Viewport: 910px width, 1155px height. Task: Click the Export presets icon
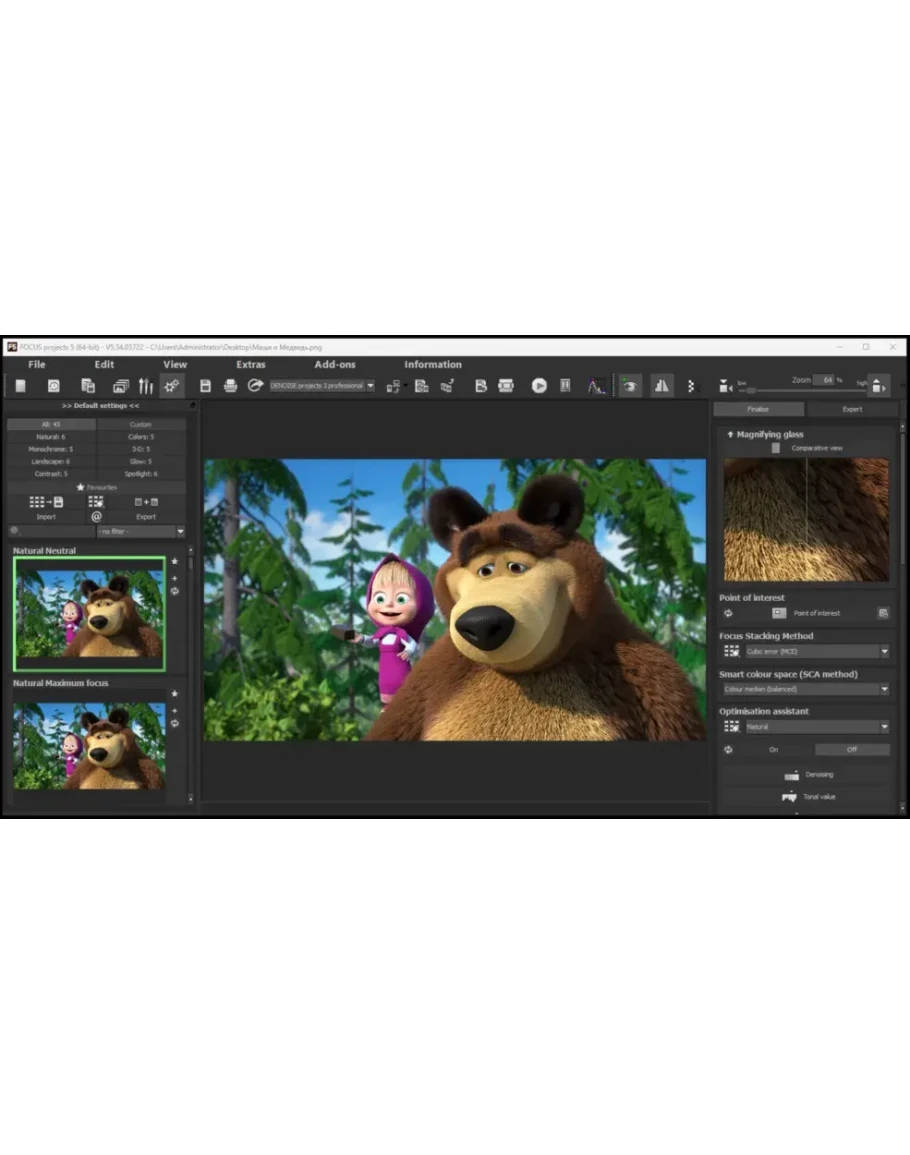coord(146,502)
